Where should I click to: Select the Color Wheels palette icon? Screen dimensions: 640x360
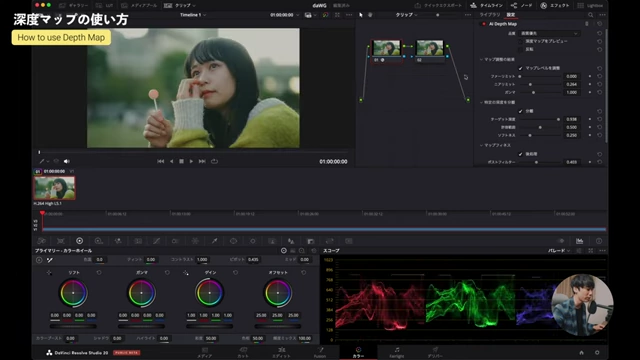point(80,241)
